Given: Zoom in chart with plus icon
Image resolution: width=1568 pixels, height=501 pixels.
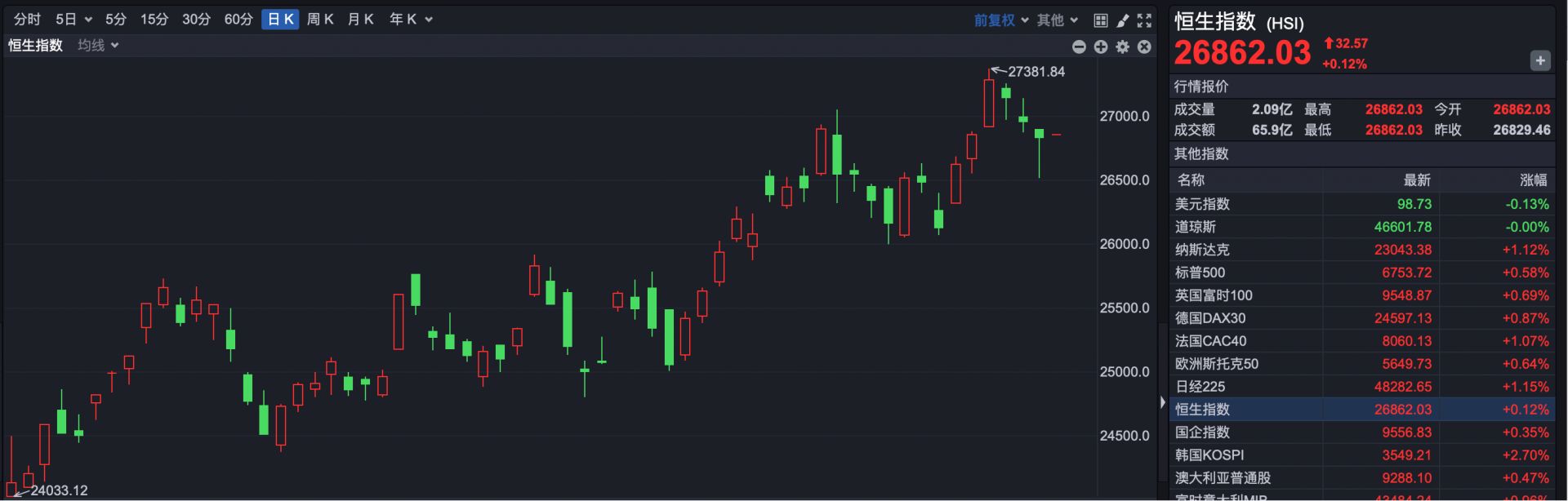Looking at the screenshot, I should 1101,47.
